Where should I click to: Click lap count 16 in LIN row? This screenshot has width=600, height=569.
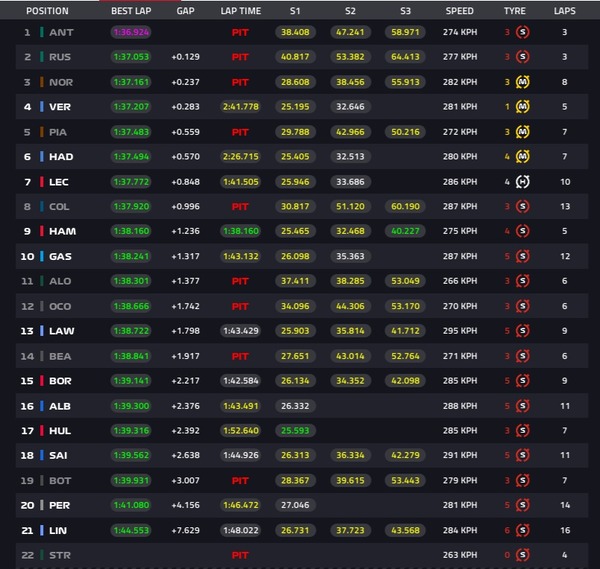coord(565,530)
